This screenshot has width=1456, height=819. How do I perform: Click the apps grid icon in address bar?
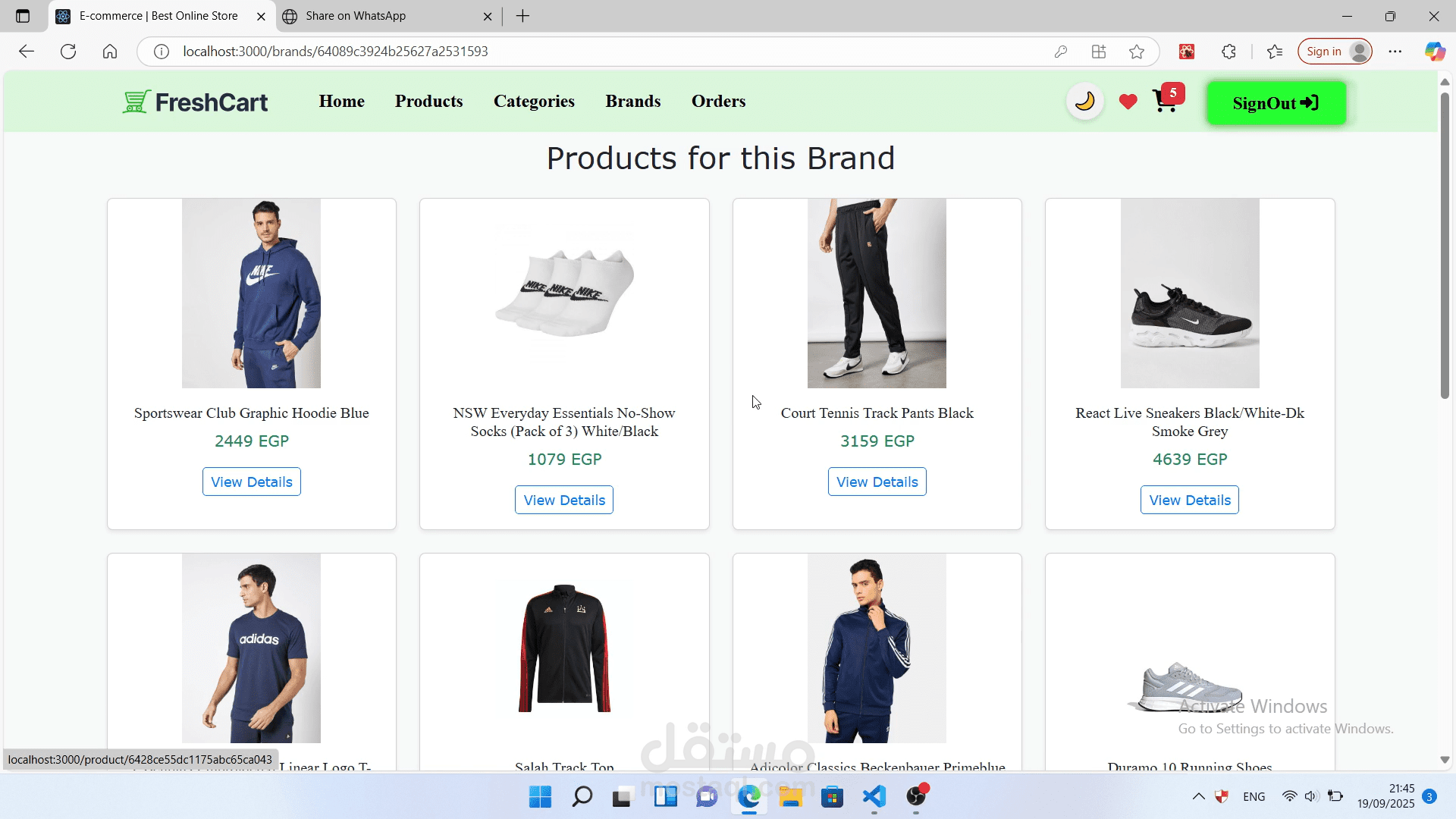coord(1098,52)
